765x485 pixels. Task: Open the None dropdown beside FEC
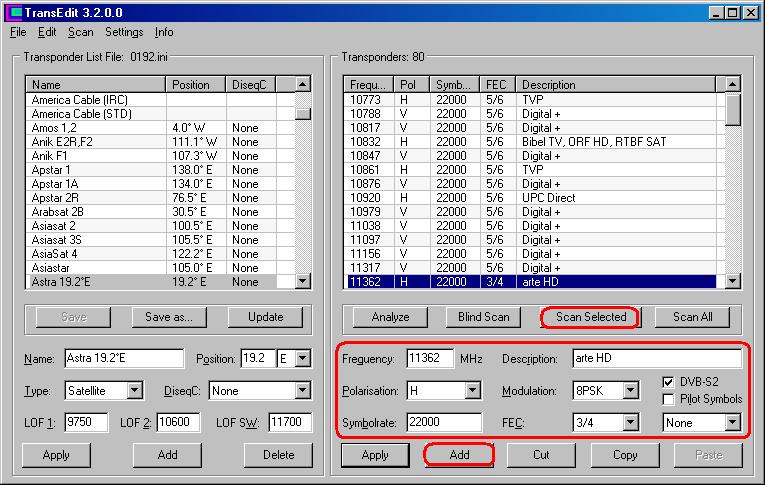point(732,423)
